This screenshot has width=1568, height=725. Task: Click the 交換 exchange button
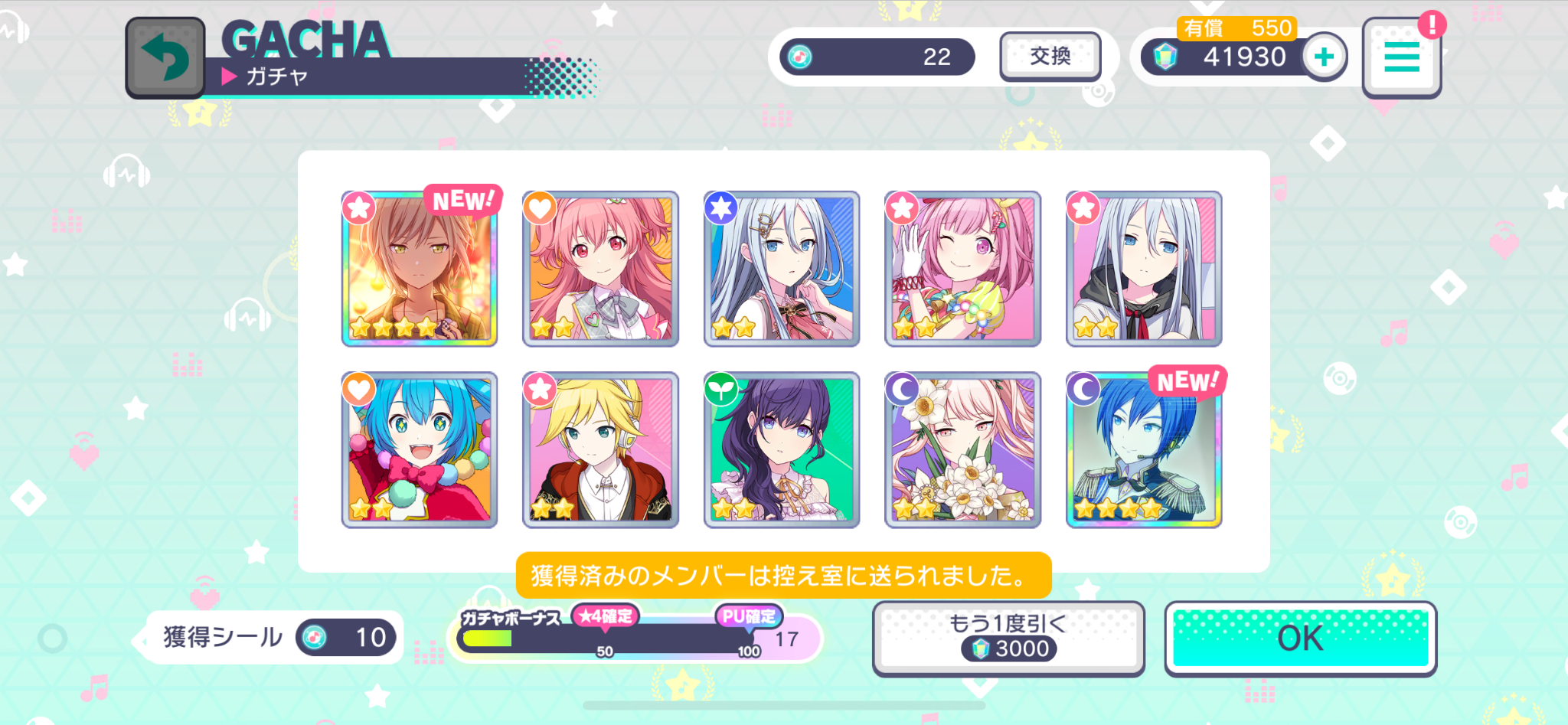1050,57
